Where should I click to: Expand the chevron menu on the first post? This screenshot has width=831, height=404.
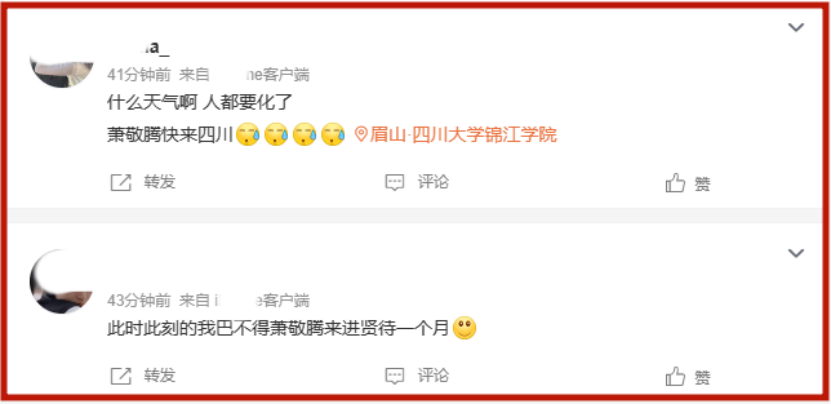(796, 28)
